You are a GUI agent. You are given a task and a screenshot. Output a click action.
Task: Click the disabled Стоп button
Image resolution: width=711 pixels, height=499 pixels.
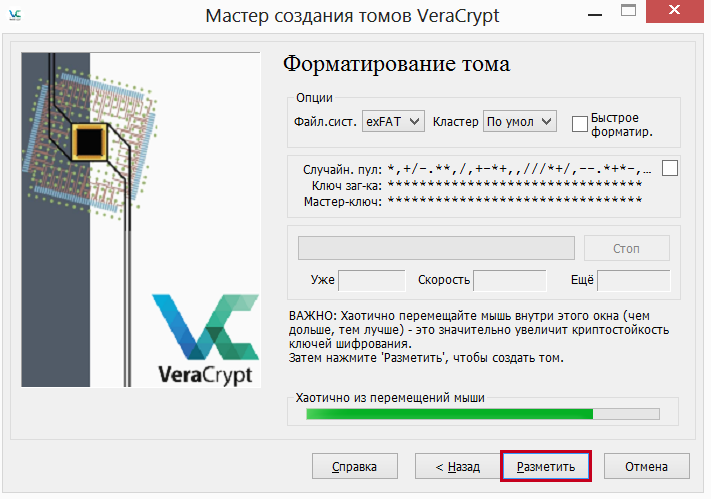click(627, 248)
